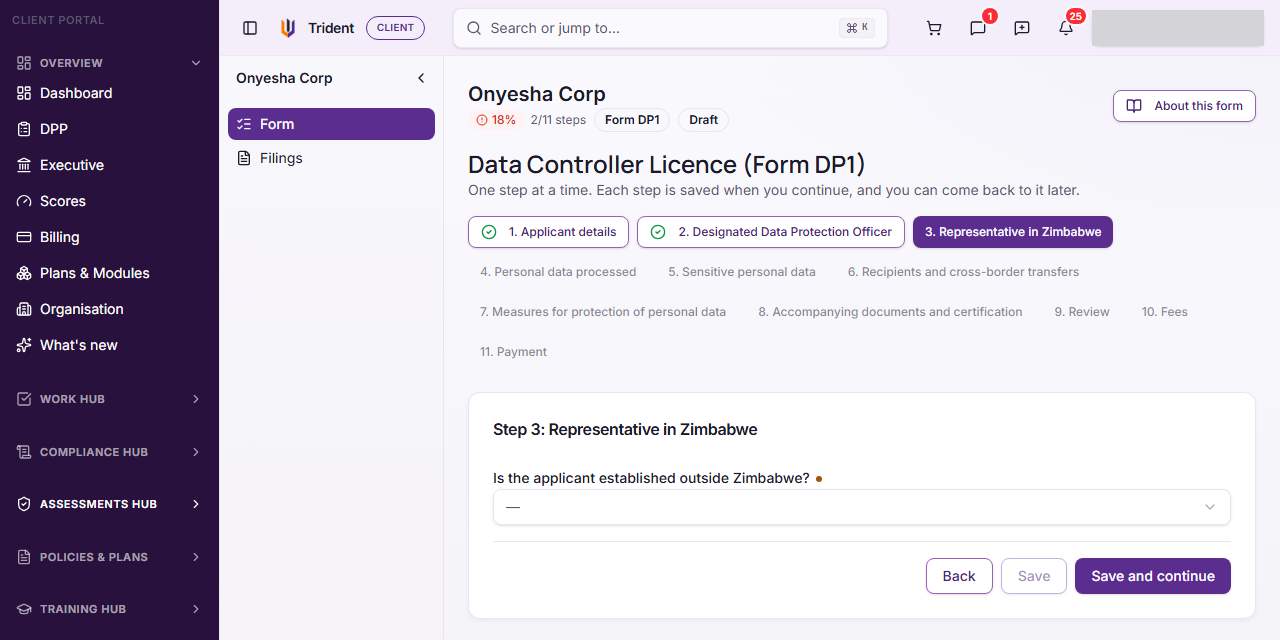This screenshot has height=640, width=1280.
Task: Open the chat messages icon
Action: click(x=978, y=28)
